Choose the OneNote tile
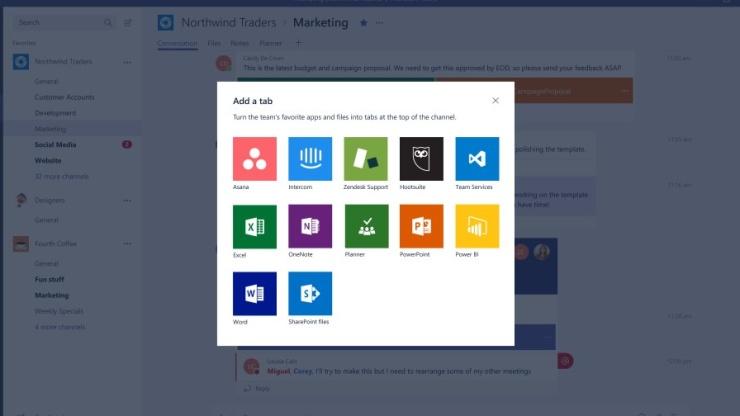The height and width of the screenshot is (416, 740). point(310,226)
